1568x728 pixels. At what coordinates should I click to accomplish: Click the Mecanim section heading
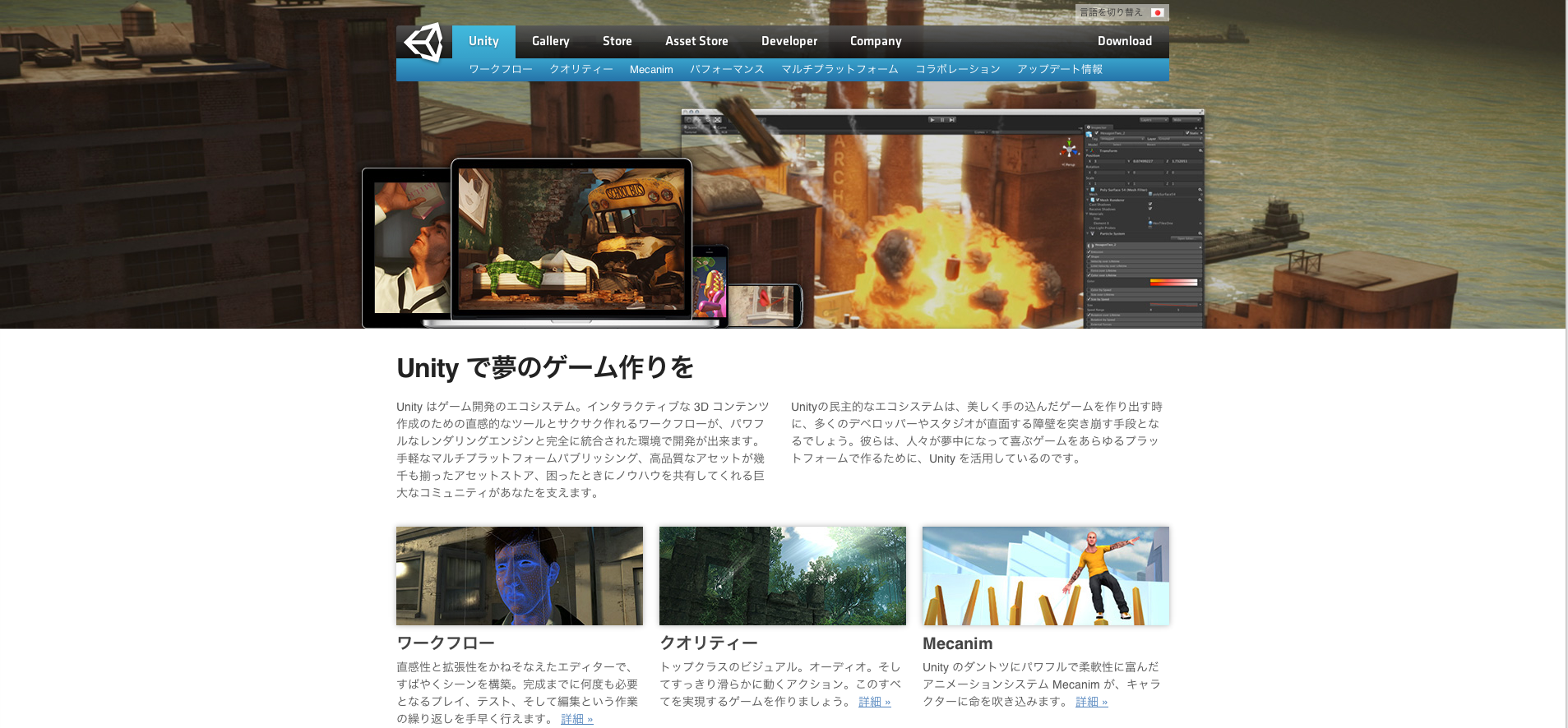tap(958, 643)
